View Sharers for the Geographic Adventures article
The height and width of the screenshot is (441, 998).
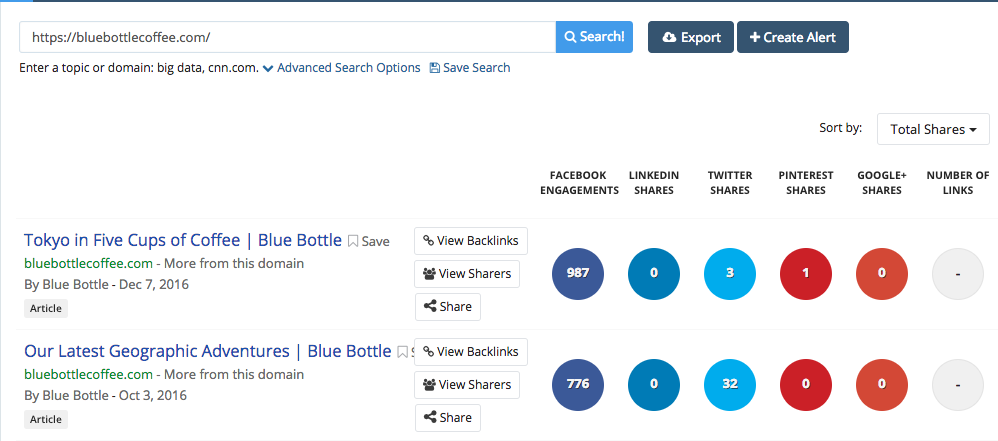467,384
